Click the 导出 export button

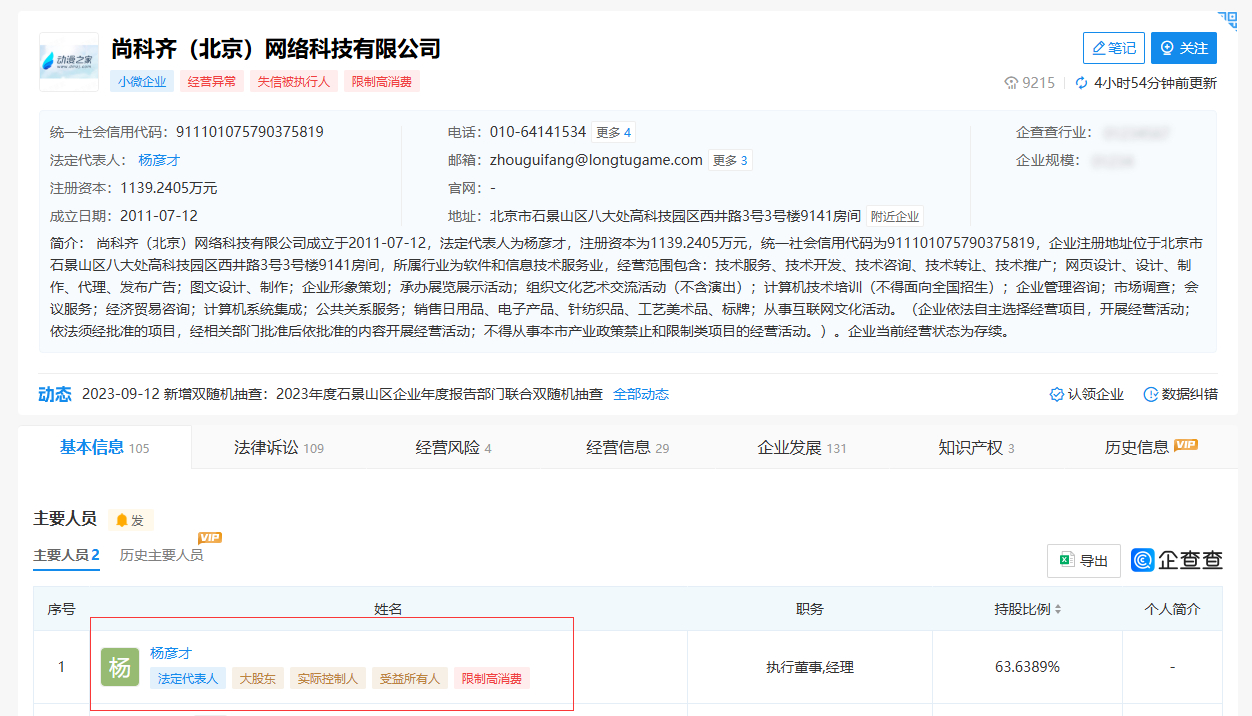pyautogui.click(x=1084, y=561)
